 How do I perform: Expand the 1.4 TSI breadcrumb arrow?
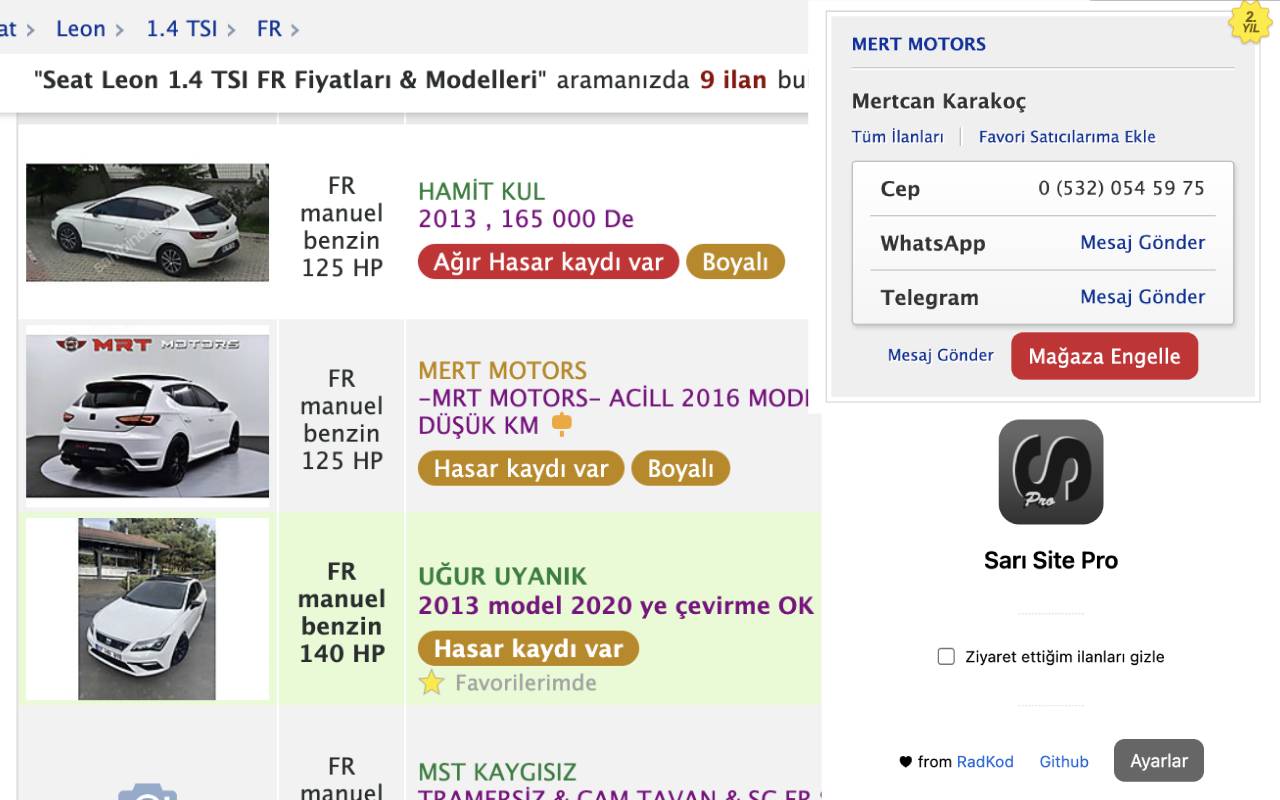[231, 30]
